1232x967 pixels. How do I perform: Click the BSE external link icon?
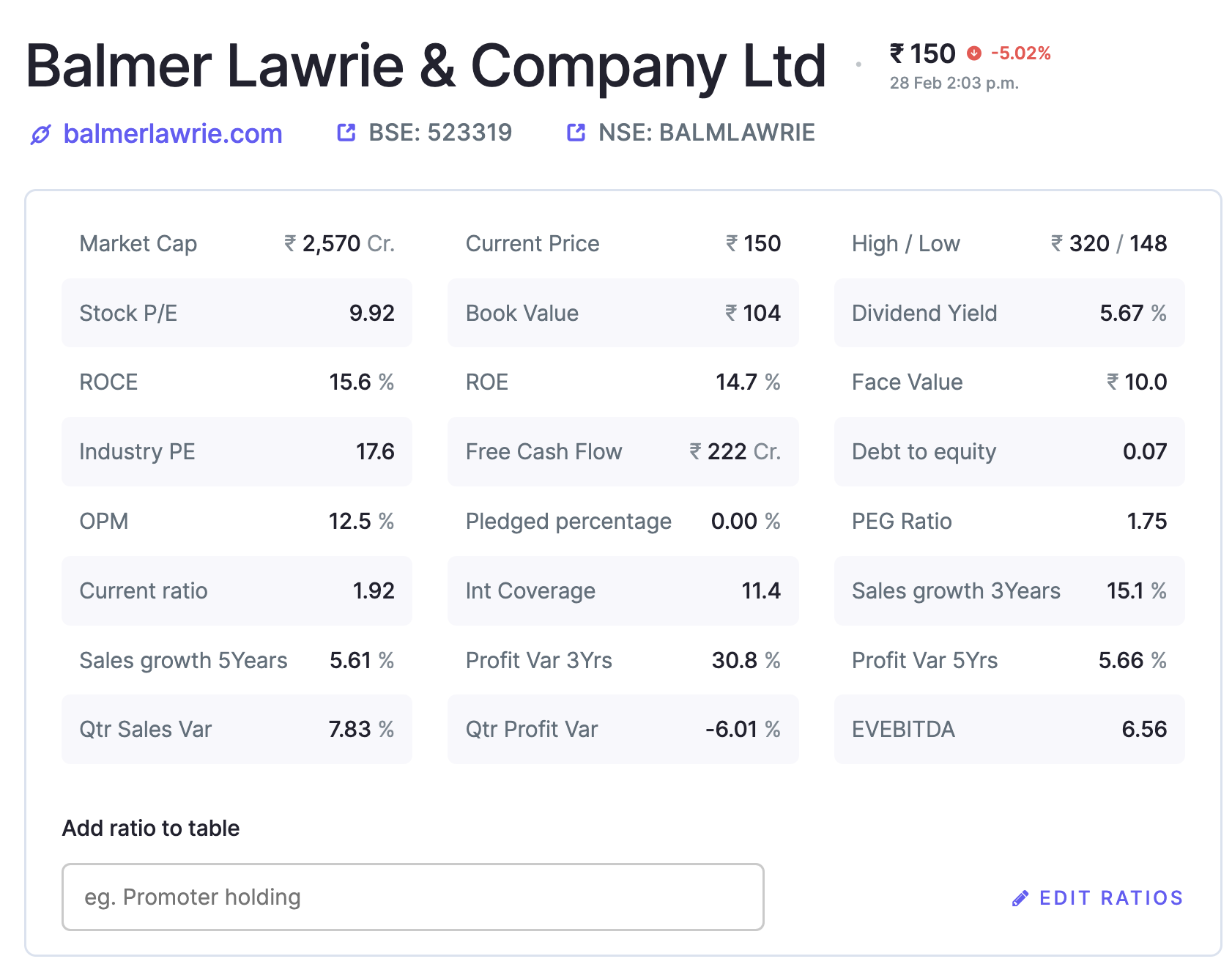(346, 133)
